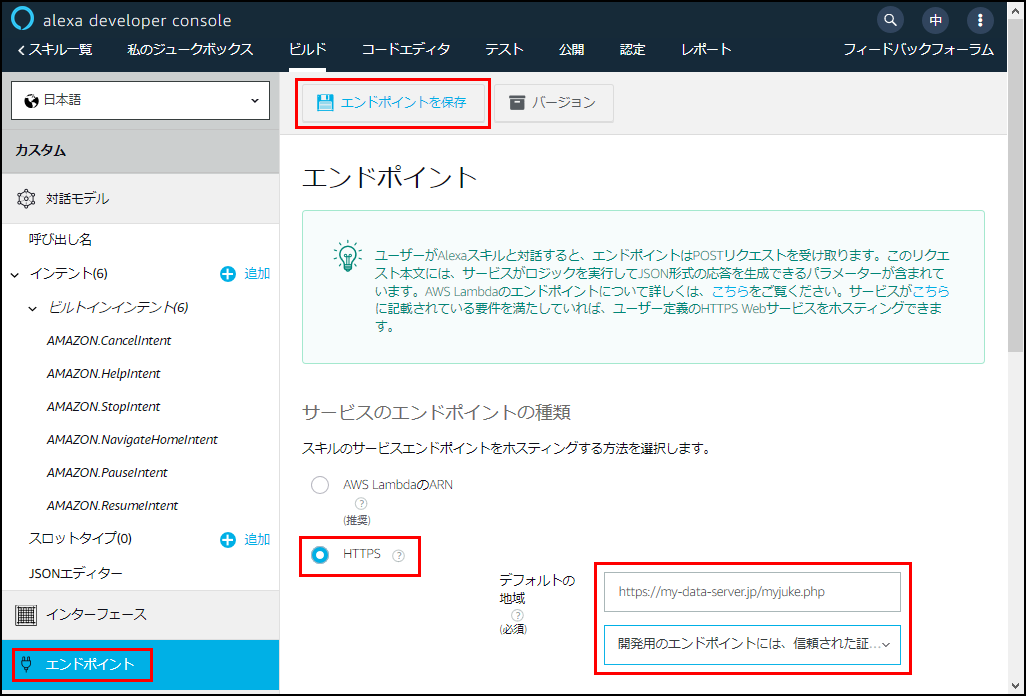Click the lightbulb tip icon
Viewport: 1026px width, 696px height.
pos(347,256)
